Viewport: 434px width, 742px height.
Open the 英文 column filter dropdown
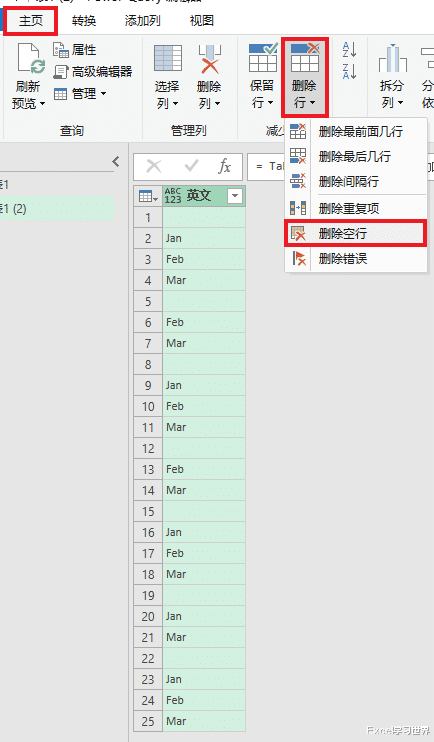click(235, 196)
